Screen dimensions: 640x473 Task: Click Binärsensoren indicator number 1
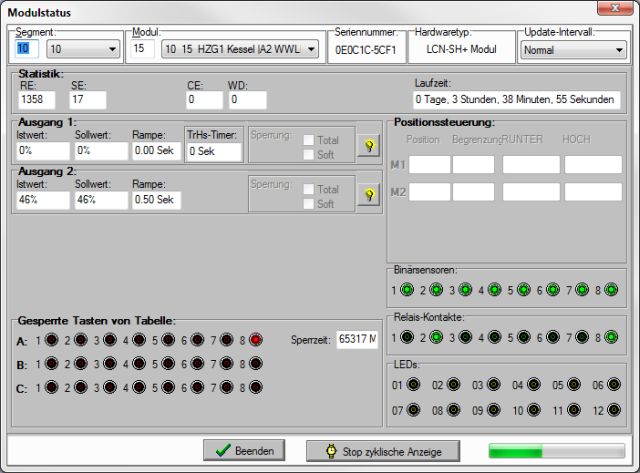click(x=407, y=291)
